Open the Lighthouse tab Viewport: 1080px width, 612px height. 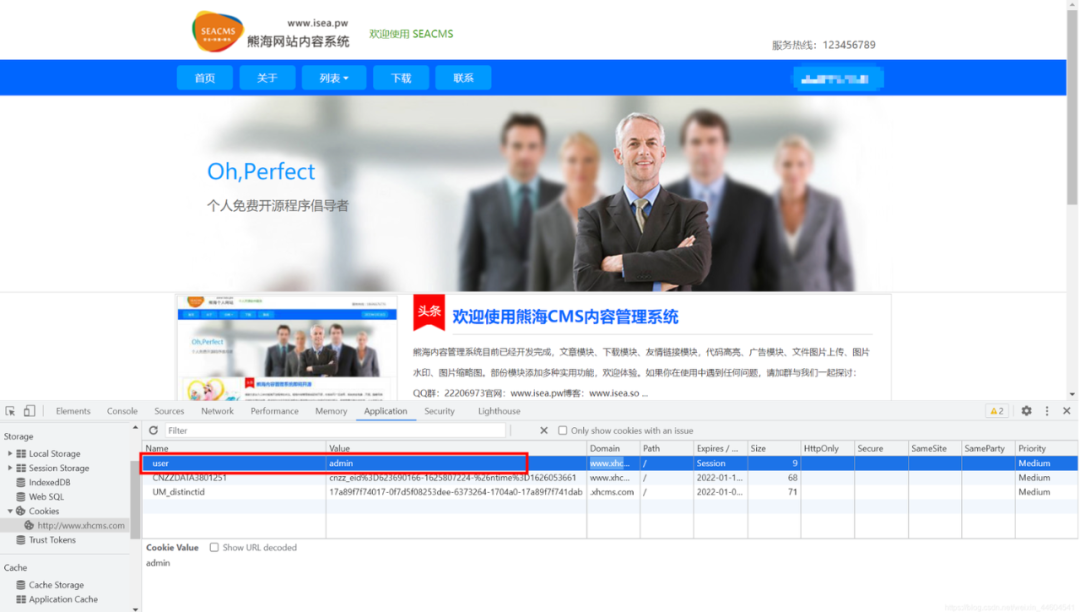(x=499, y=411)
